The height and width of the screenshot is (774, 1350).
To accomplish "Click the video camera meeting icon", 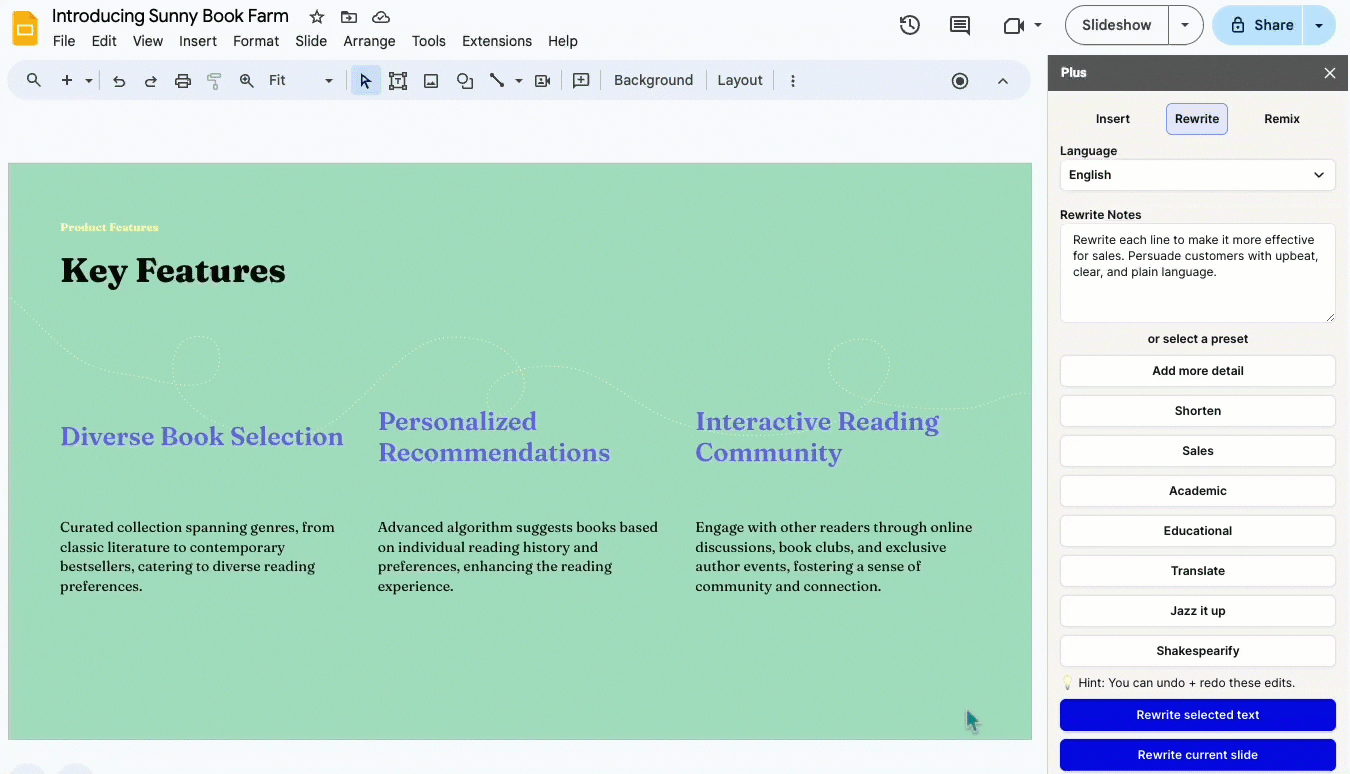I will (x=1014, y=25).
